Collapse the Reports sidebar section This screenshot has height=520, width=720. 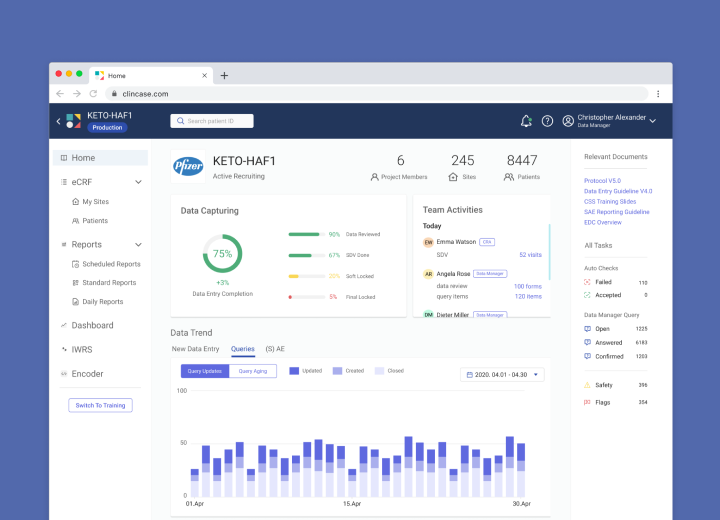pos(138,245)
